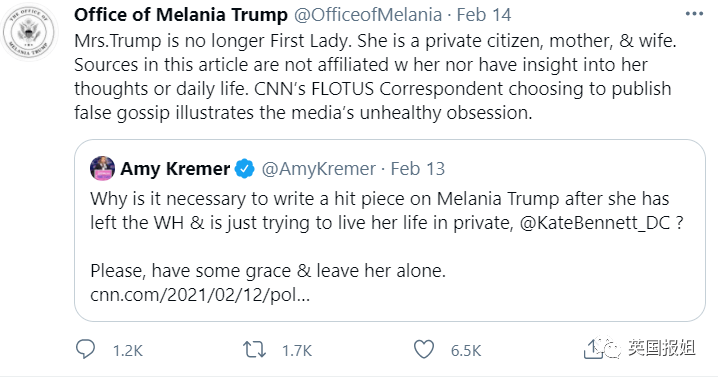This screenshot has width=718, height=379.
Task: Open Office of Melania Trump profile avatar
Action: pyautogui.click(x=29, y=32)
